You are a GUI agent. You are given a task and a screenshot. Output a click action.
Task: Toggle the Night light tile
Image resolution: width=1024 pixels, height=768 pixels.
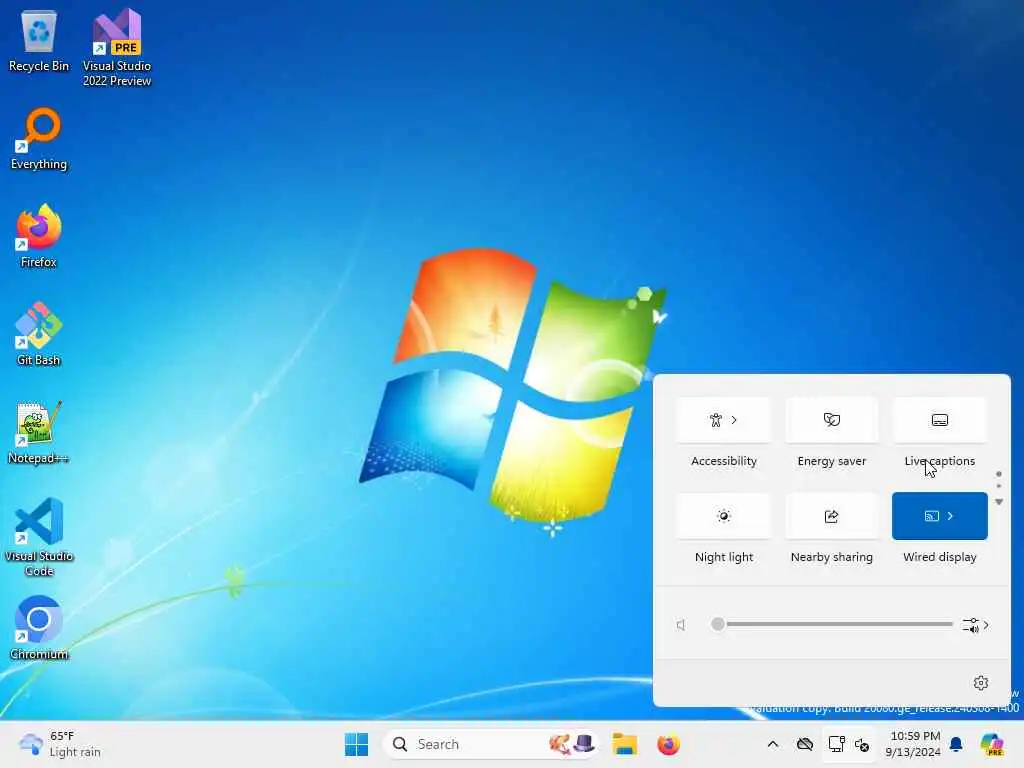point(724,516)
